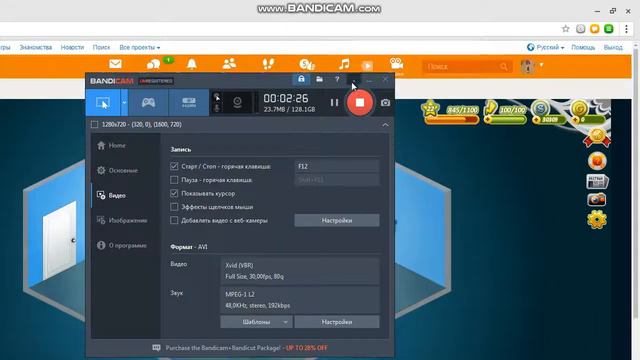Open chat messages icon in orange bar

pyautogui.click(x=153, y=64)
